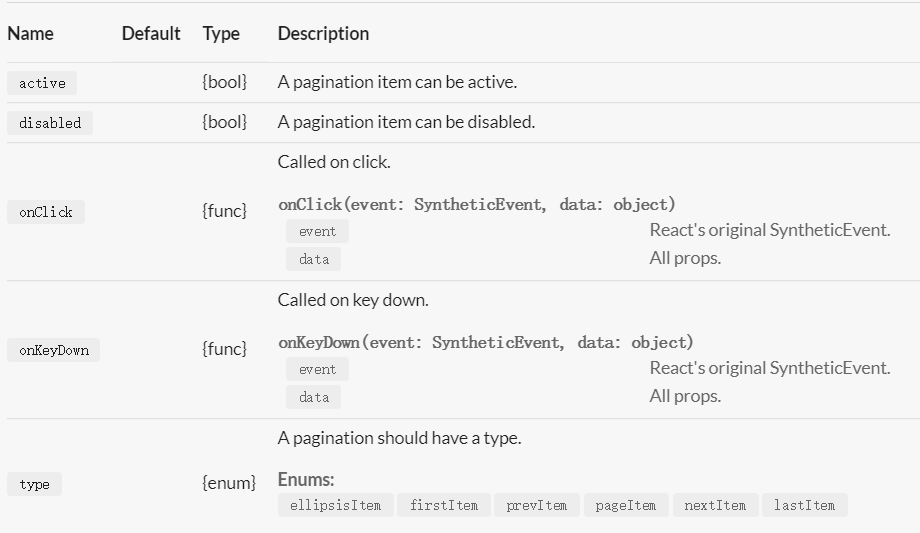
Task: Select the pageItem enum value
Action: click(626, 505)
